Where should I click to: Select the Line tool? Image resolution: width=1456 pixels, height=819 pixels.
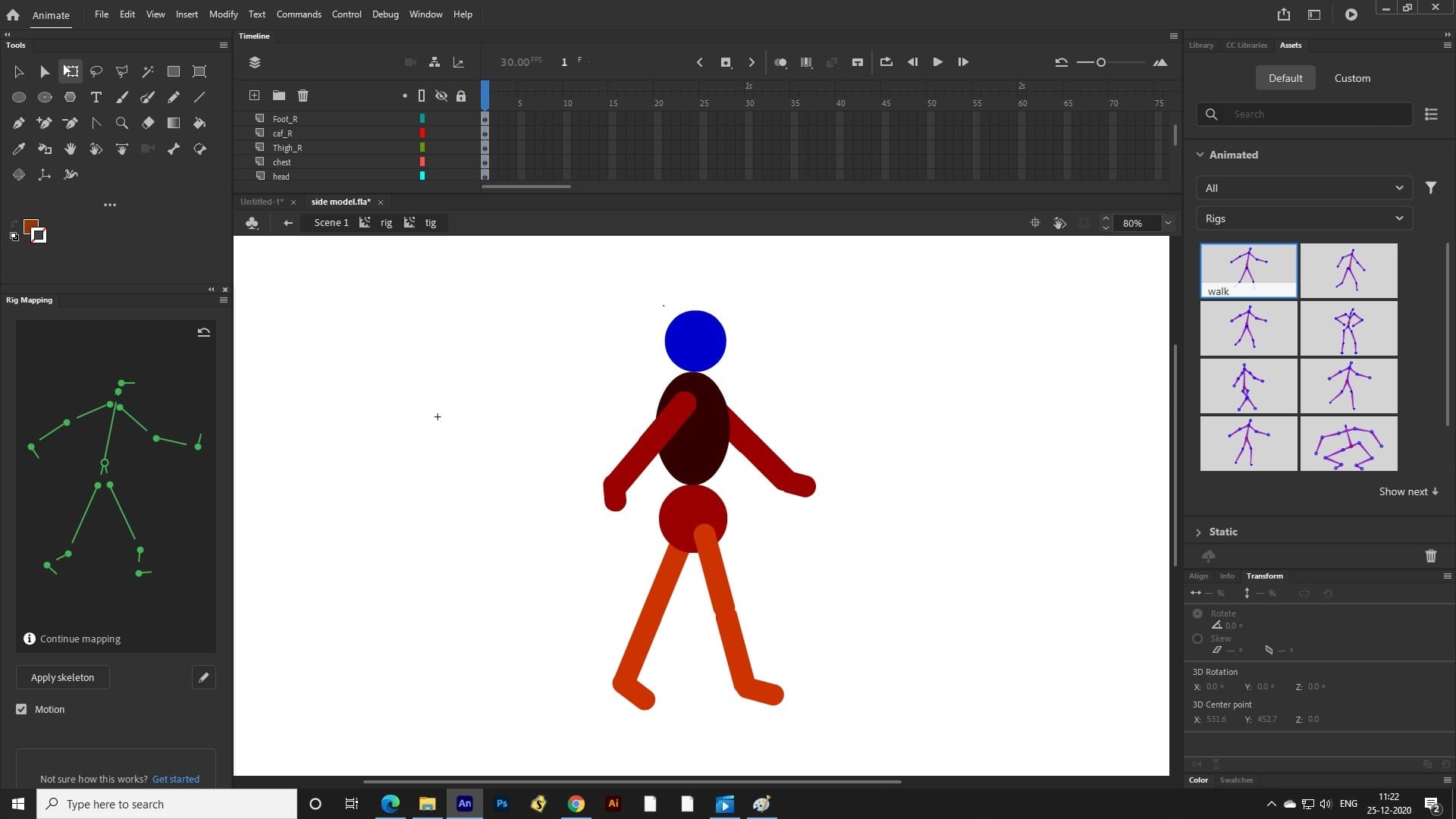point(199,97)
